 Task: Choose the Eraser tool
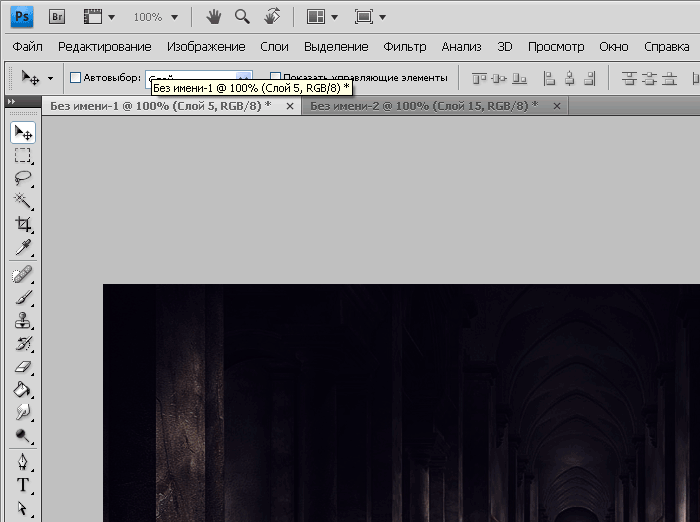[x=22, y=367]
